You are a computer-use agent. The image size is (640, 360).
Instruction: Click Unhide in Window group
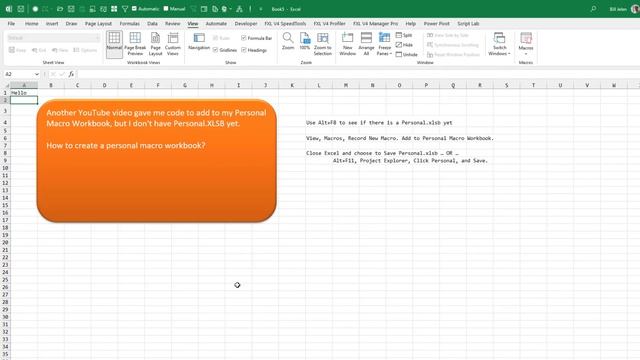[407, 54]
